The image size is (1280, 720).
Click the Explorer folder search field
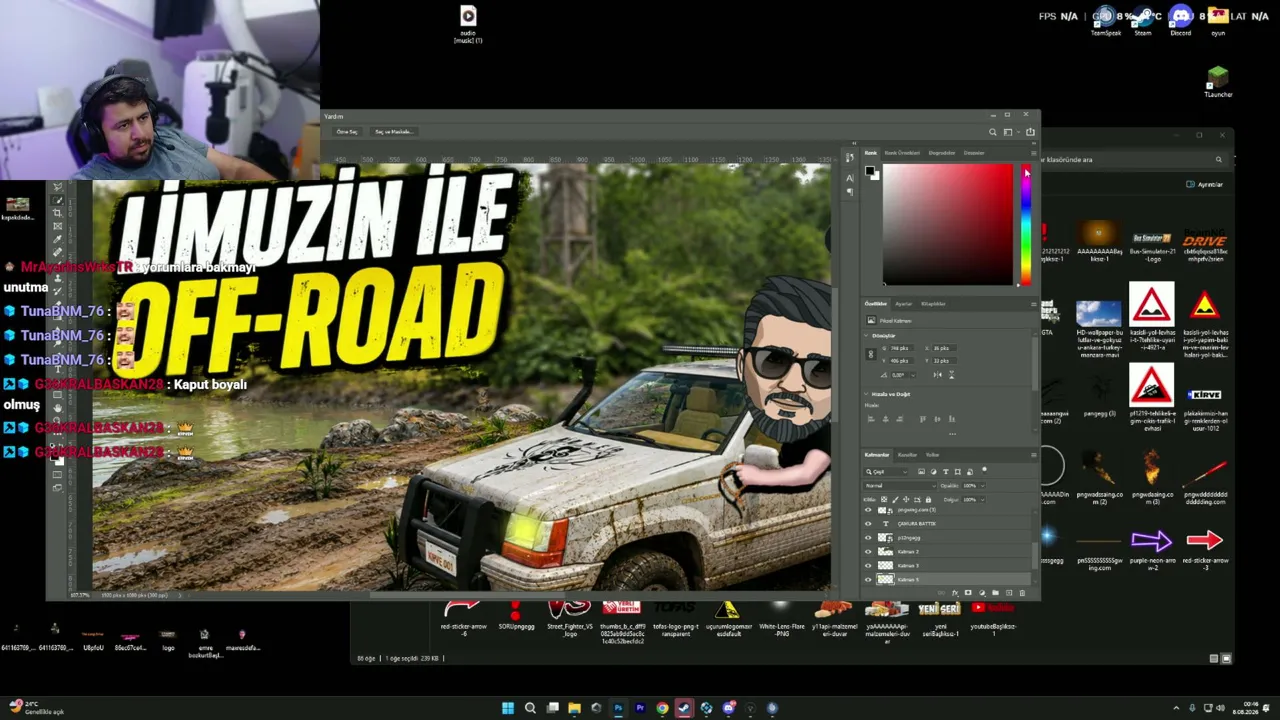point(1133,159)
